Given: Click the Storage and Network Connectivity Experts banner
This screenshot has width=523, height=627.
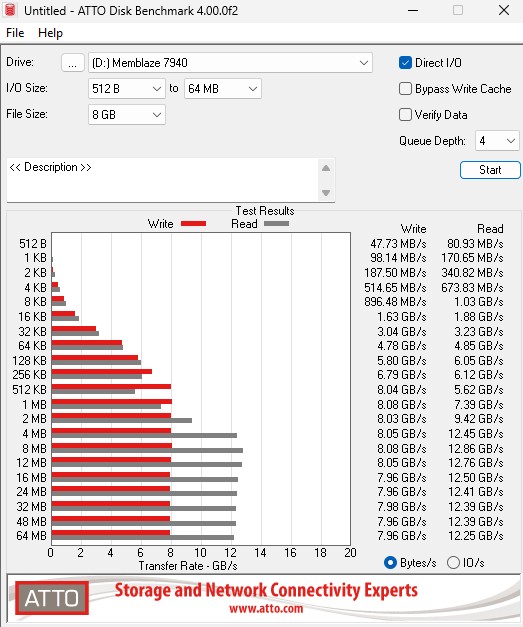Looking at the screenshot, I should pyautogui.click(x=266, y=590).
